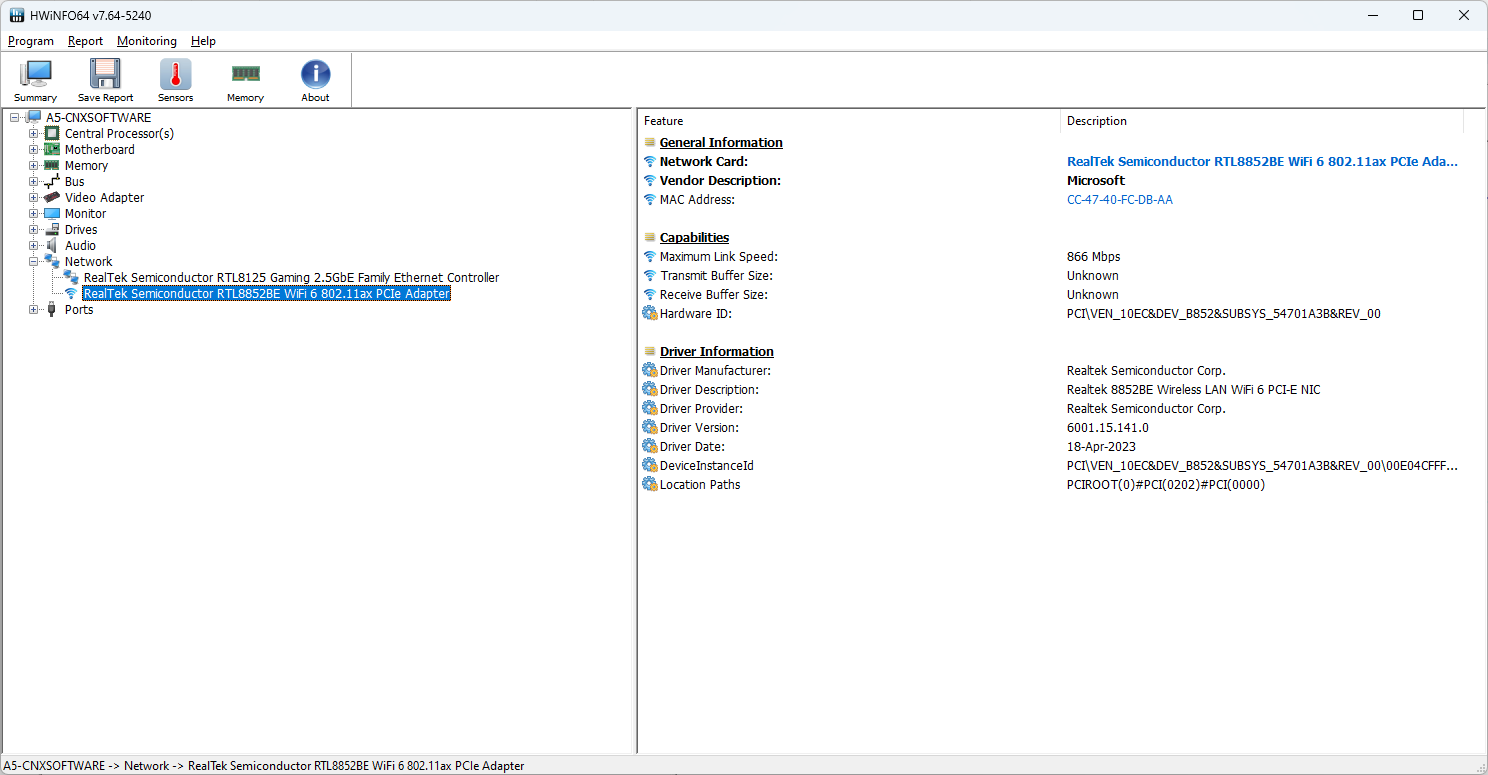Click the Transmit Buffer Size feature label
The width and height of the screenshot is (1488, 775).
click(x=716, y=276)
